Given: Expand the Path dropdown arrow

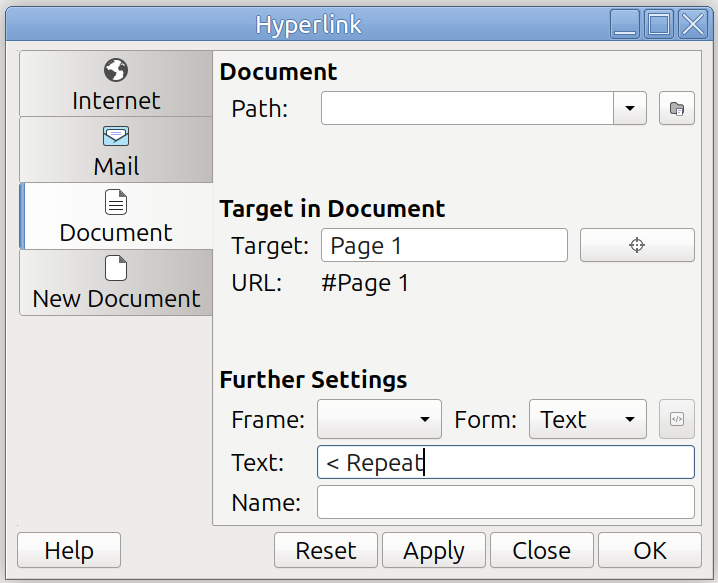Looking at the screenshot, I should click(x=630, y=108).
